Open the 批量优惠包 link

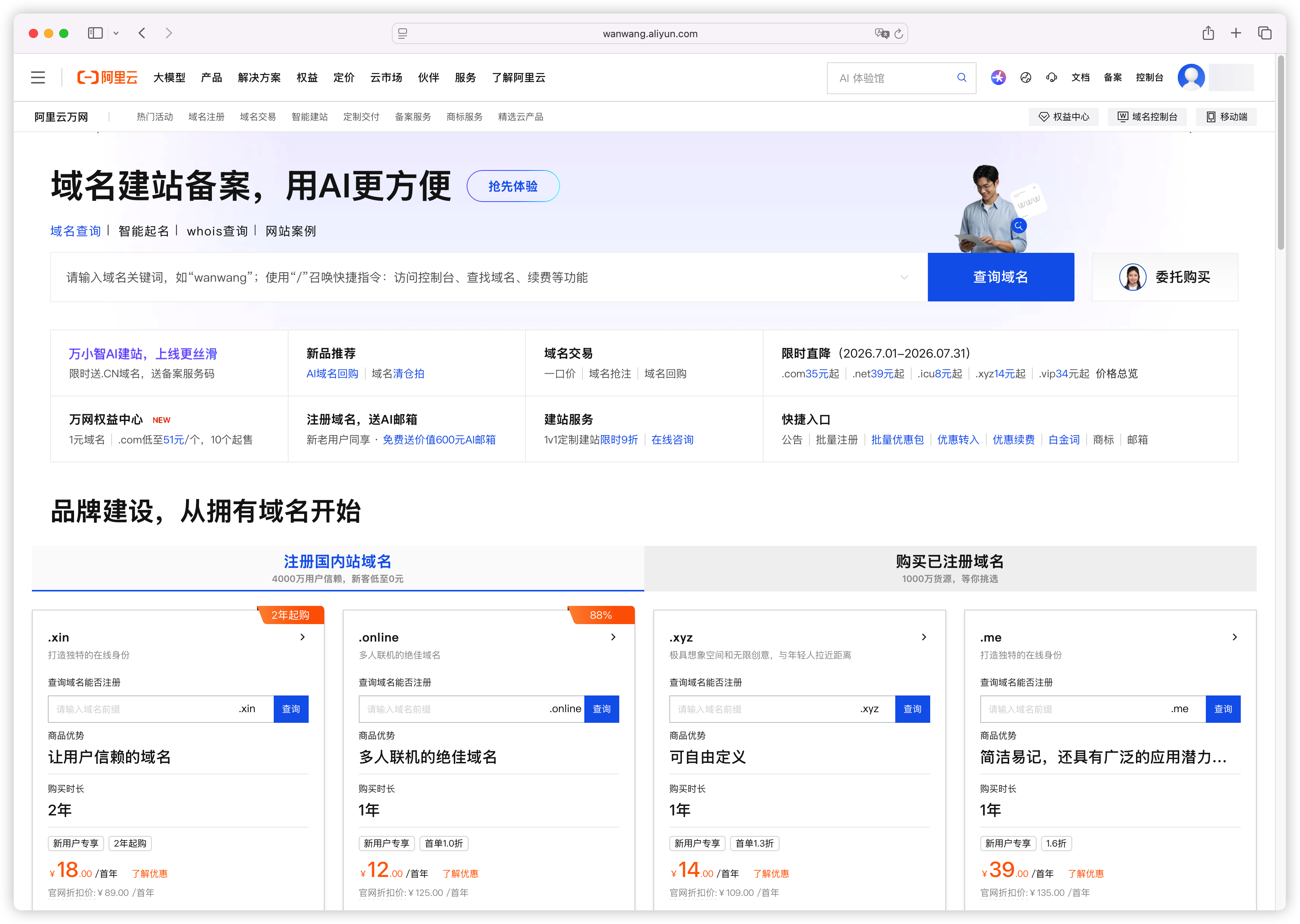click(x=897, y=440)
